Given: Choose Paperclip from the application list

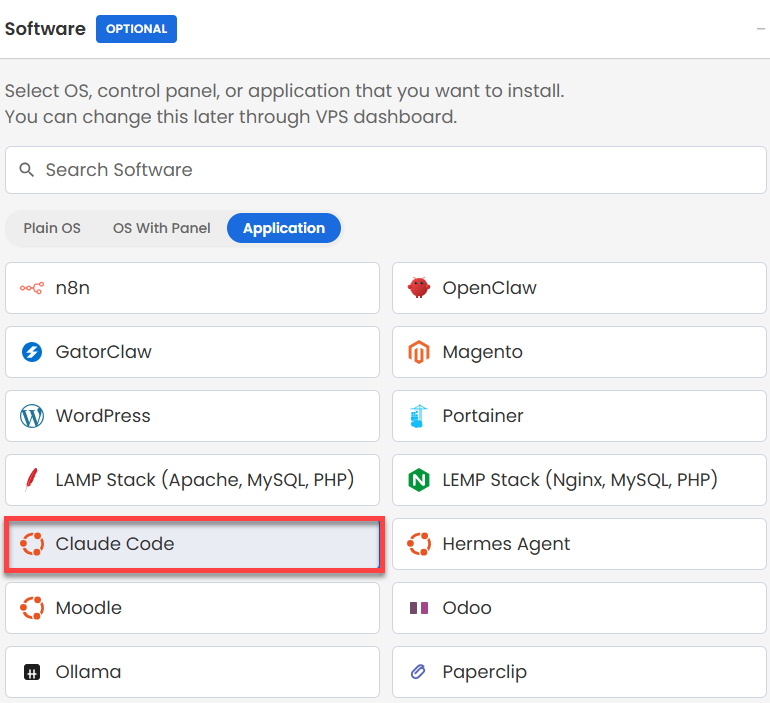Looking at the screenshot, I should tap(579, 672).
